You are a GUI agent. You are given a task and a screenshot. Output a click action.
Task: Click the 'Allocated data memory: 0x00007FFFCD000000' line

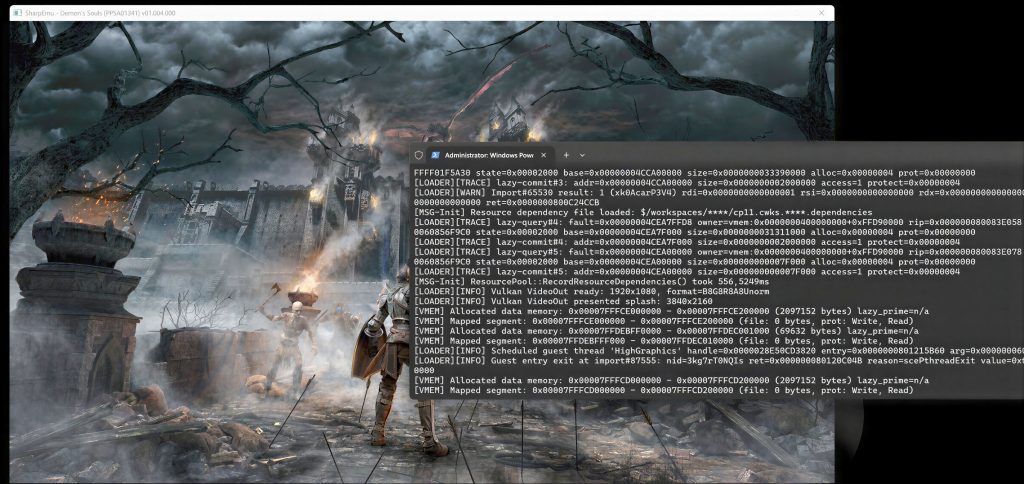click(x=671, y=380)
